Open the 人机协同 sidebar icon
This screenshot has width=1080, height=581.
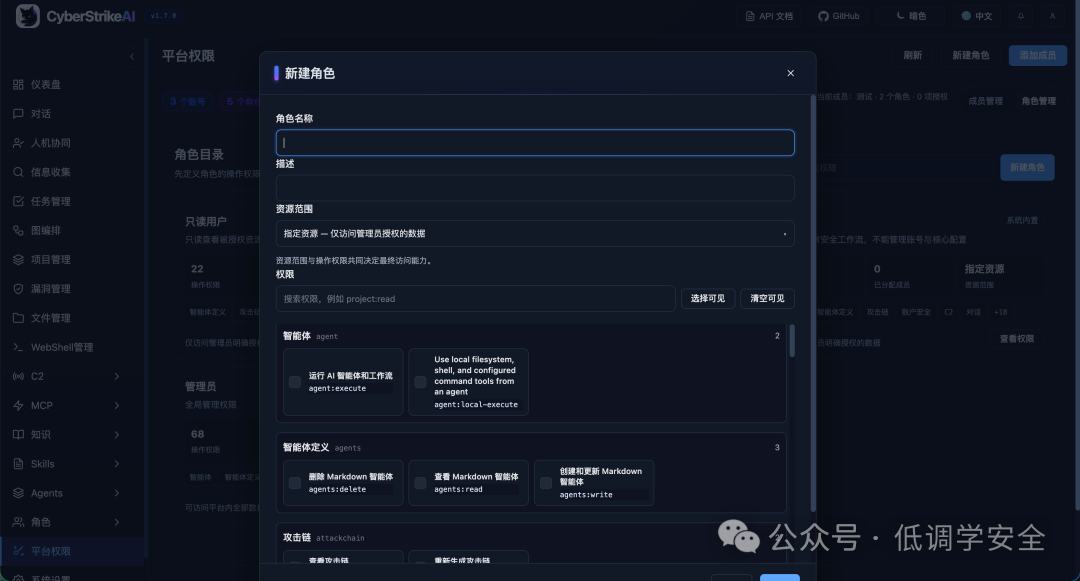click(x=19, y=143)
